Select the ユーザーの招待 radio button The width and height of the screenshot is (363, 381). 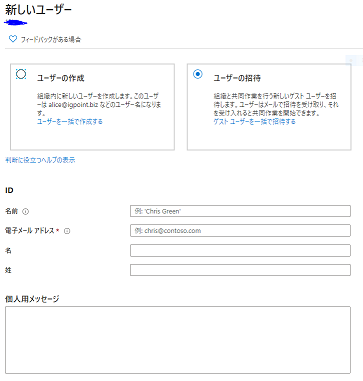[198, 74]
